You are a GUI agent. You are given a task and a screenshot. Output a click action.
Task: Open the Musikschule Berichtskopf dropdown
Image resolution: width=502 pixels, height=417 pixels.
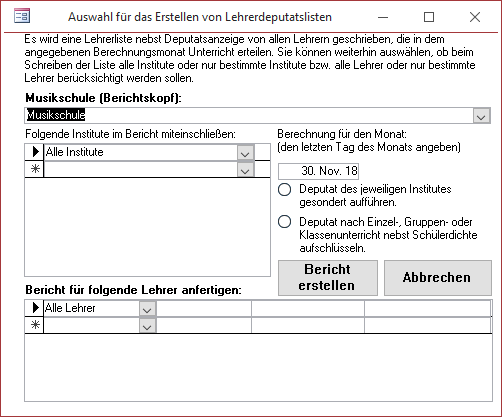tap(481, 116)
